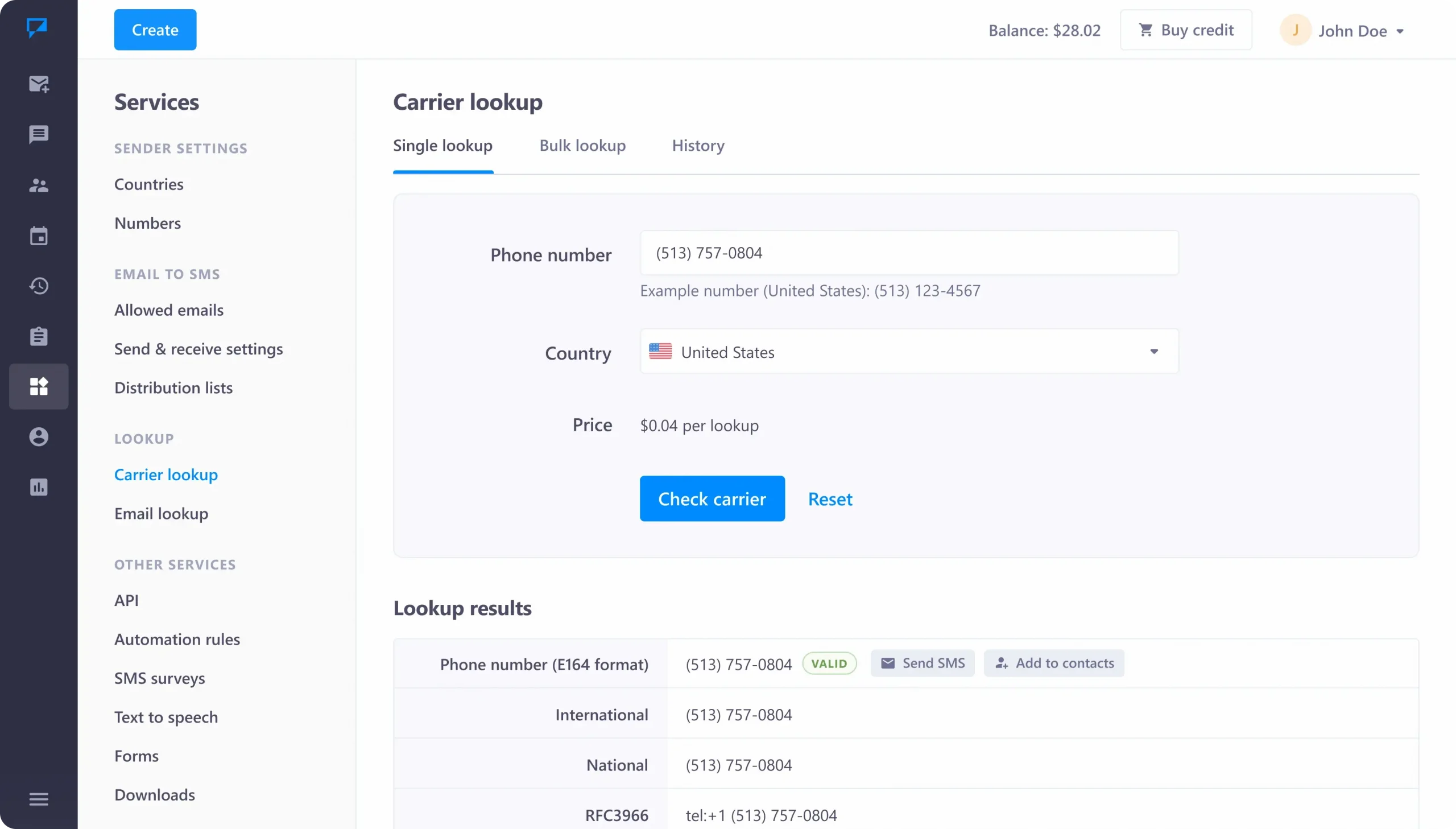
Task: Select Carrier lookup in sidebar
Action: 166,475
